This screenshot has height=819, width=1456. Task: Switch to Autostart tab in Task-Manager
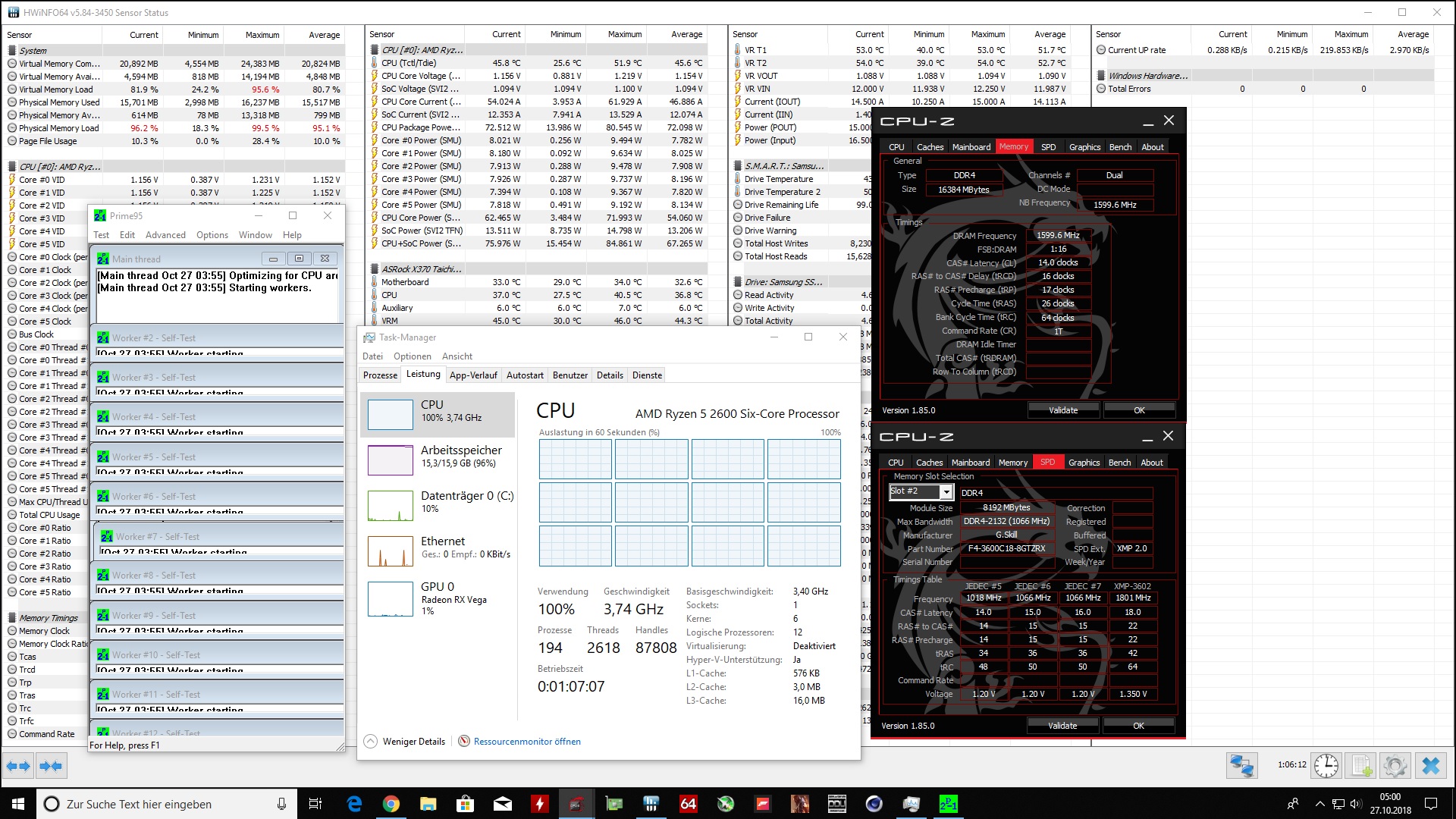click(525, 375)
